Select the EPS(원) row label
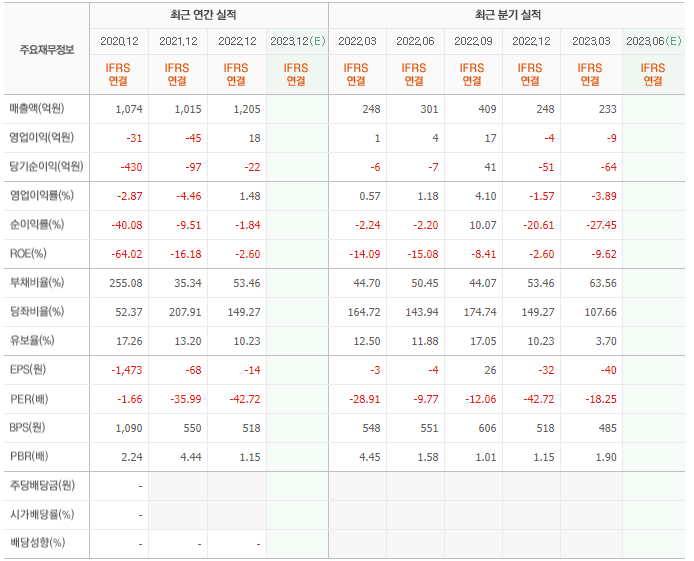The image size is (694, 561). click(x=27, y=369)
